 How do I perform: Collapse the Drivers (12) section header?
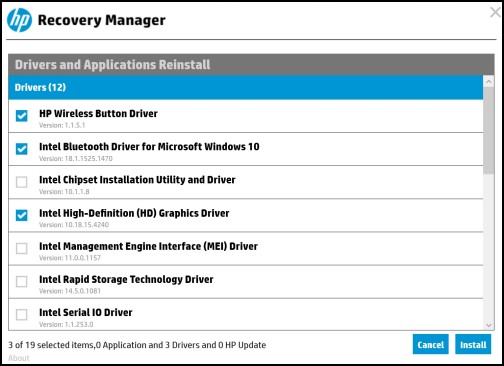pyautogui.click(x=246, y=87)
